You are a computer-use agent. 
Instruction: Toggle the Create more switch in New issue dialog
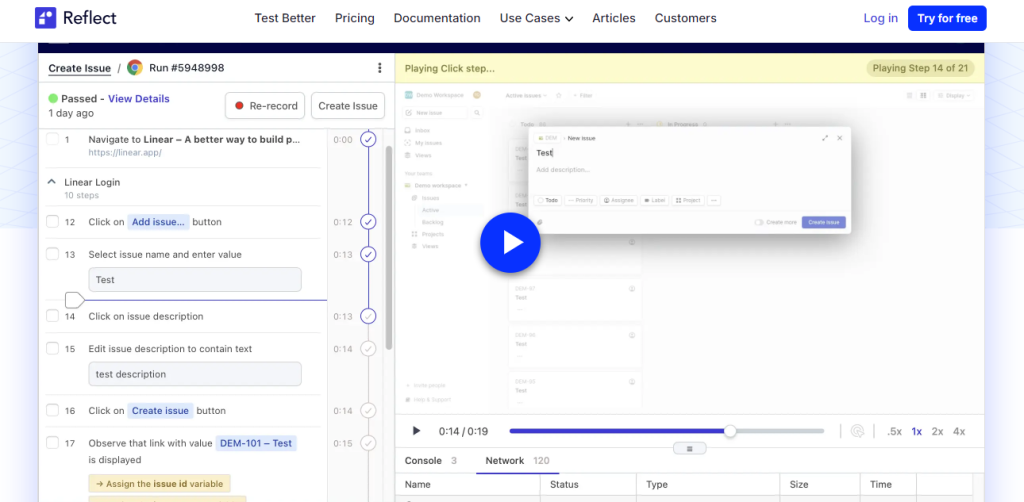tap(759, 223)
